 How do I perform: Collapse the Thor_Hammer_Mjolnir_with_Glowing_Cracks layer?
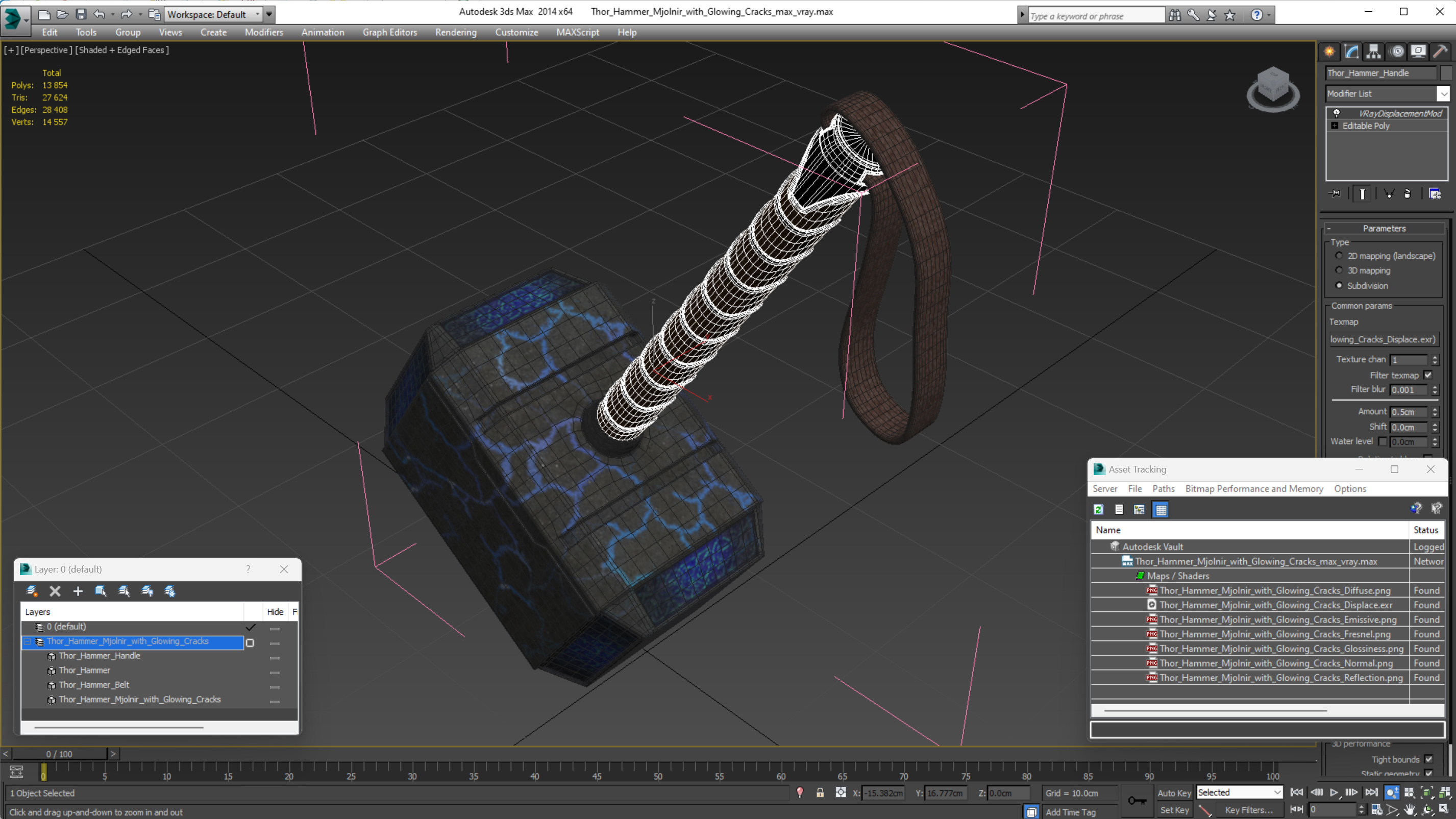(x=27, y=641)
